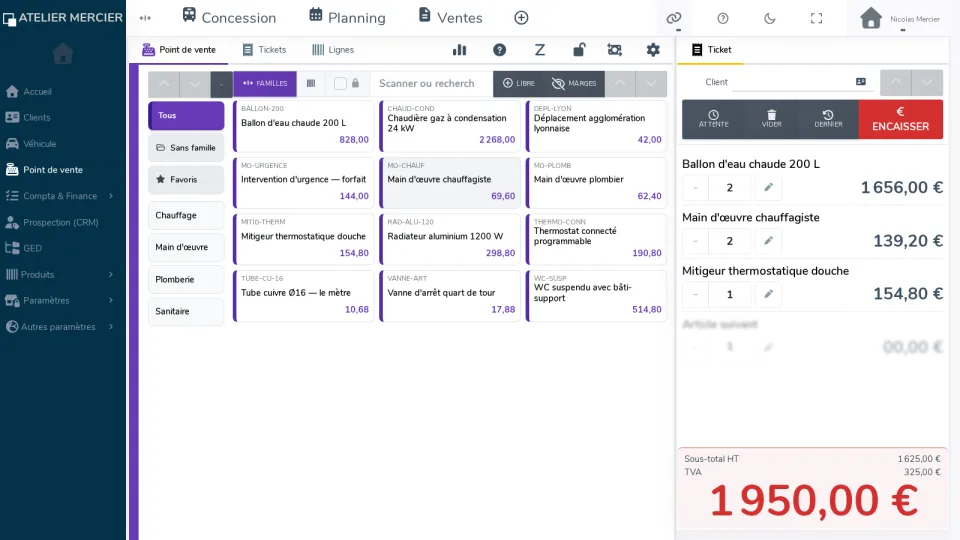Open the help question mark in header
This screenshot has width=960, height=540.
[x=723, y=18]
